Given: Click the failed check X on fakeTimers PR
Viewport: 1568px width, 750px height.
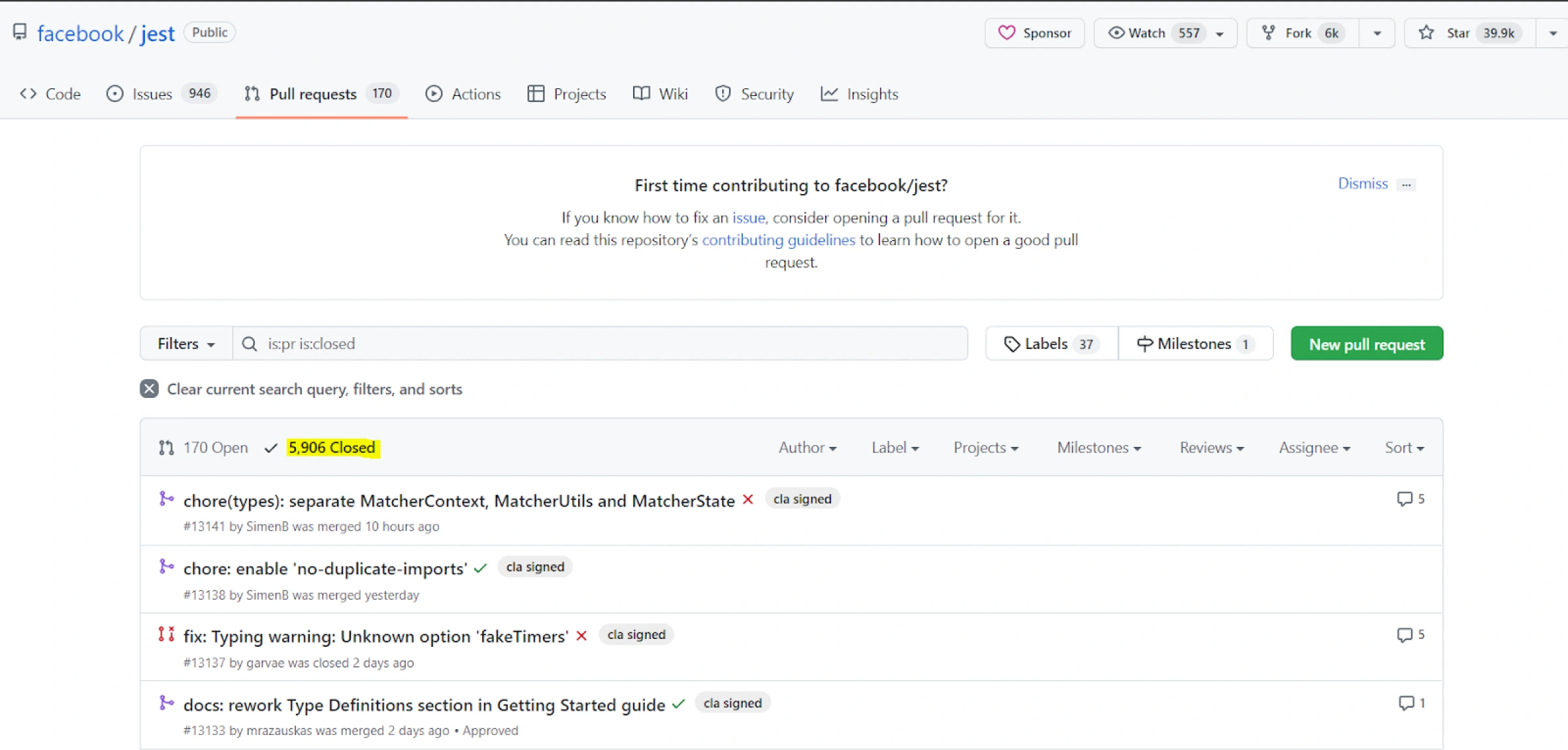Looking at the screenshot, I should [581, 636].
